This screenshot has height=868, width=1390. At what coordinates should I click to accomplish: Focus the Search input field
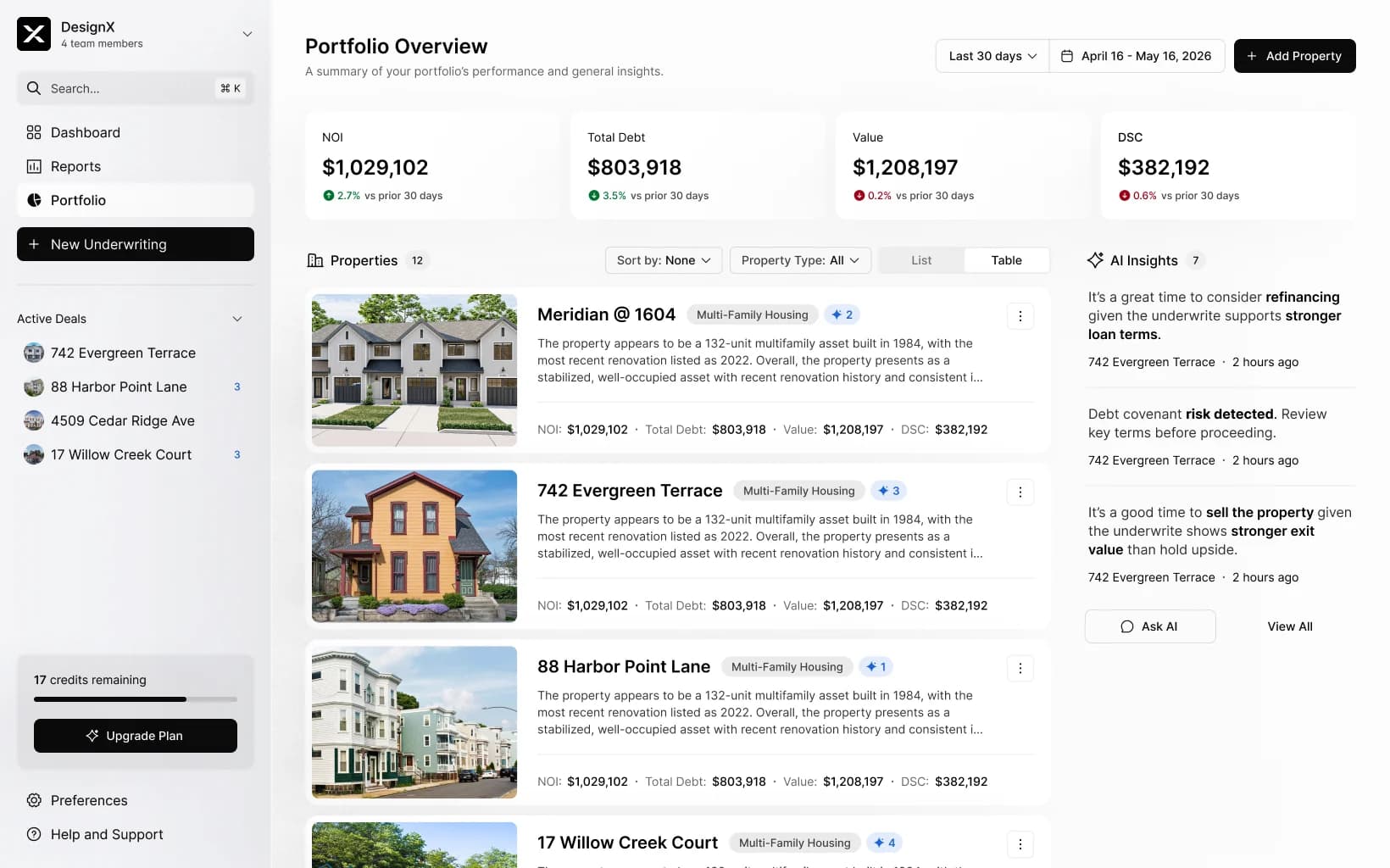pos(136,88)
